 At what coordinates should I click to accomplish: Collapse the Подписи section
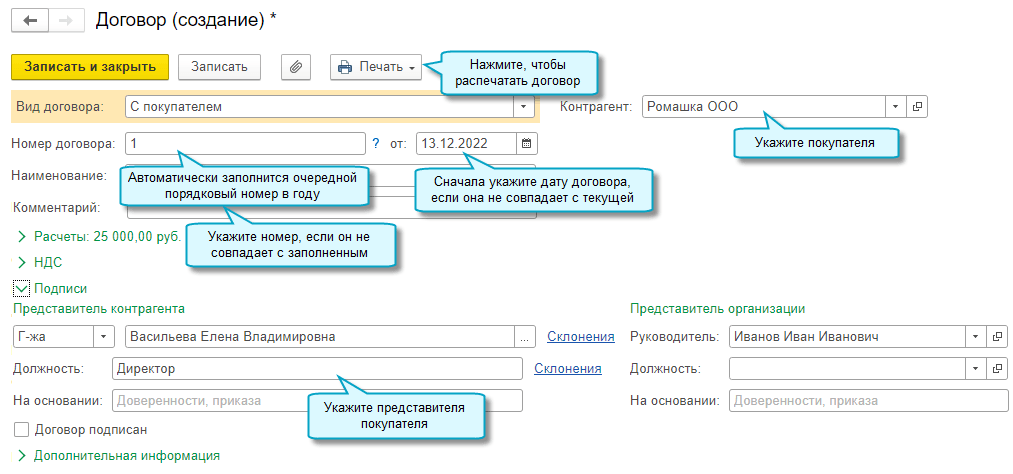coord(22,288)
